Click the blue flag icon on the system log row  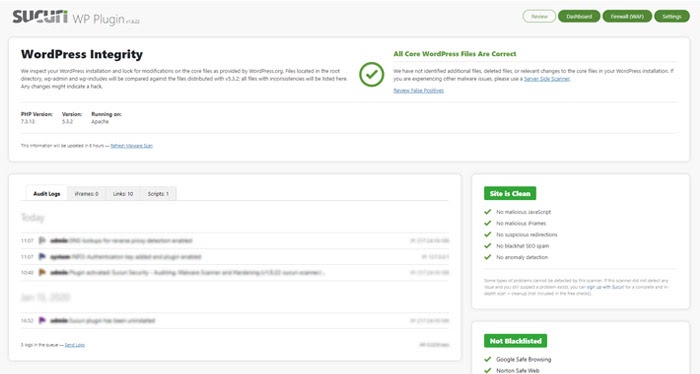coord(42,257)
